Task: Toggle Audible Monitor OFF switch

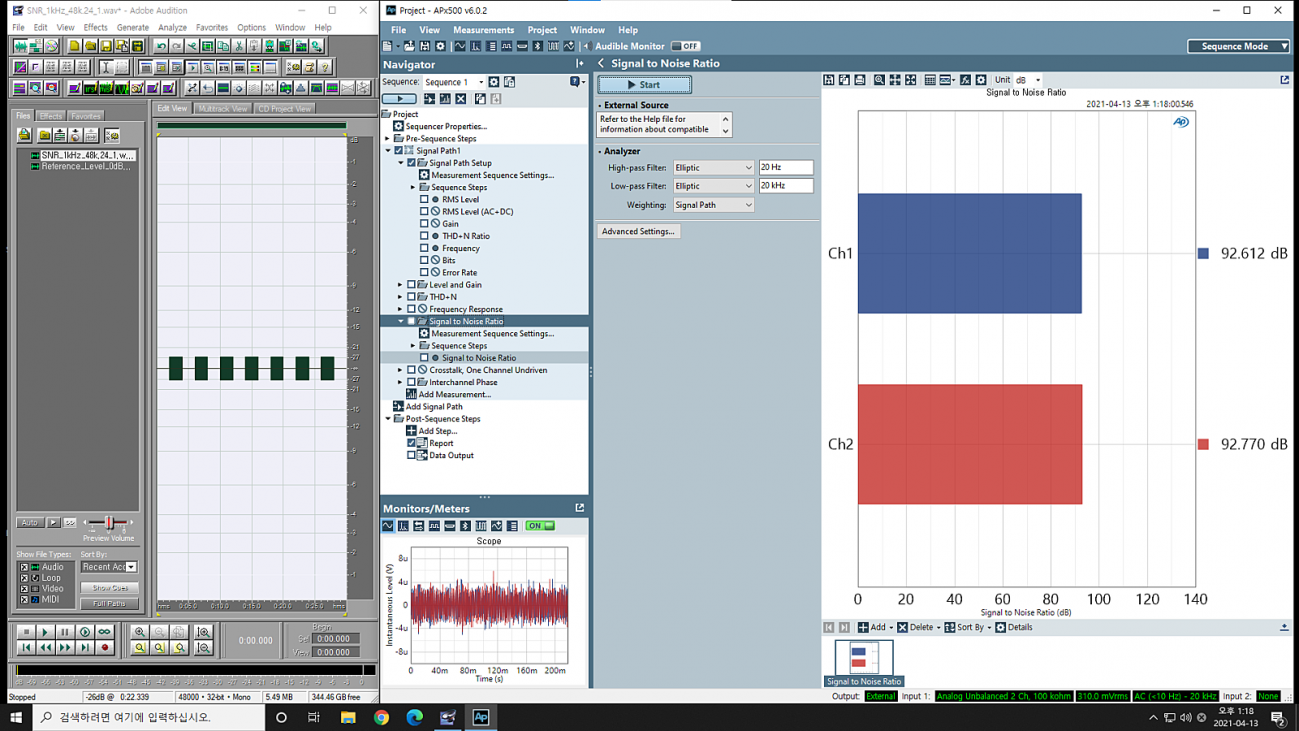Action: click(685, 46)
